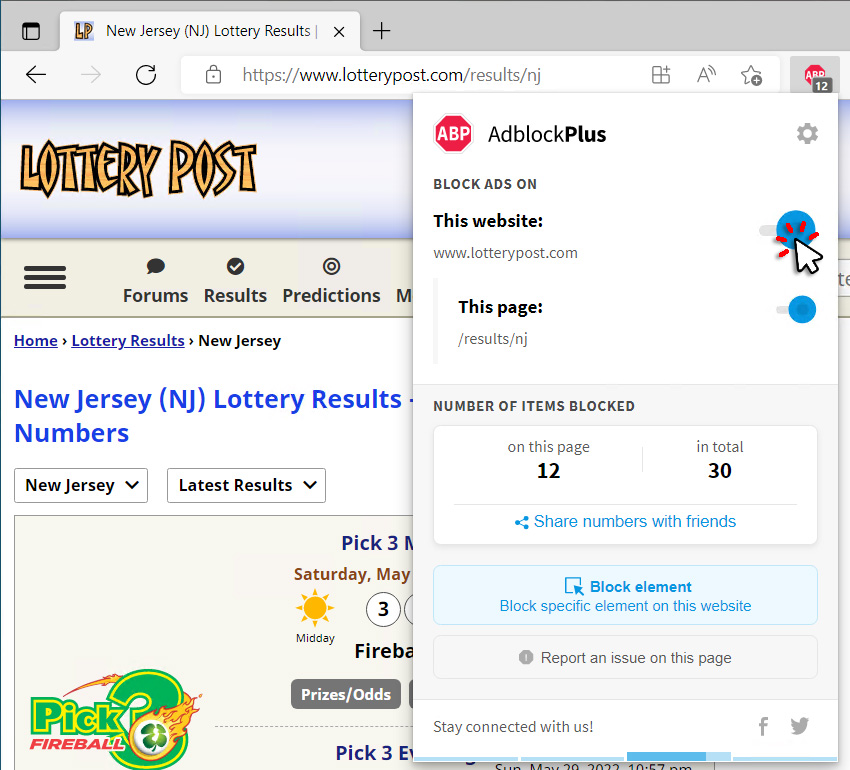
Task: Expand the New Jersey state dropdown
Action: 81,485
